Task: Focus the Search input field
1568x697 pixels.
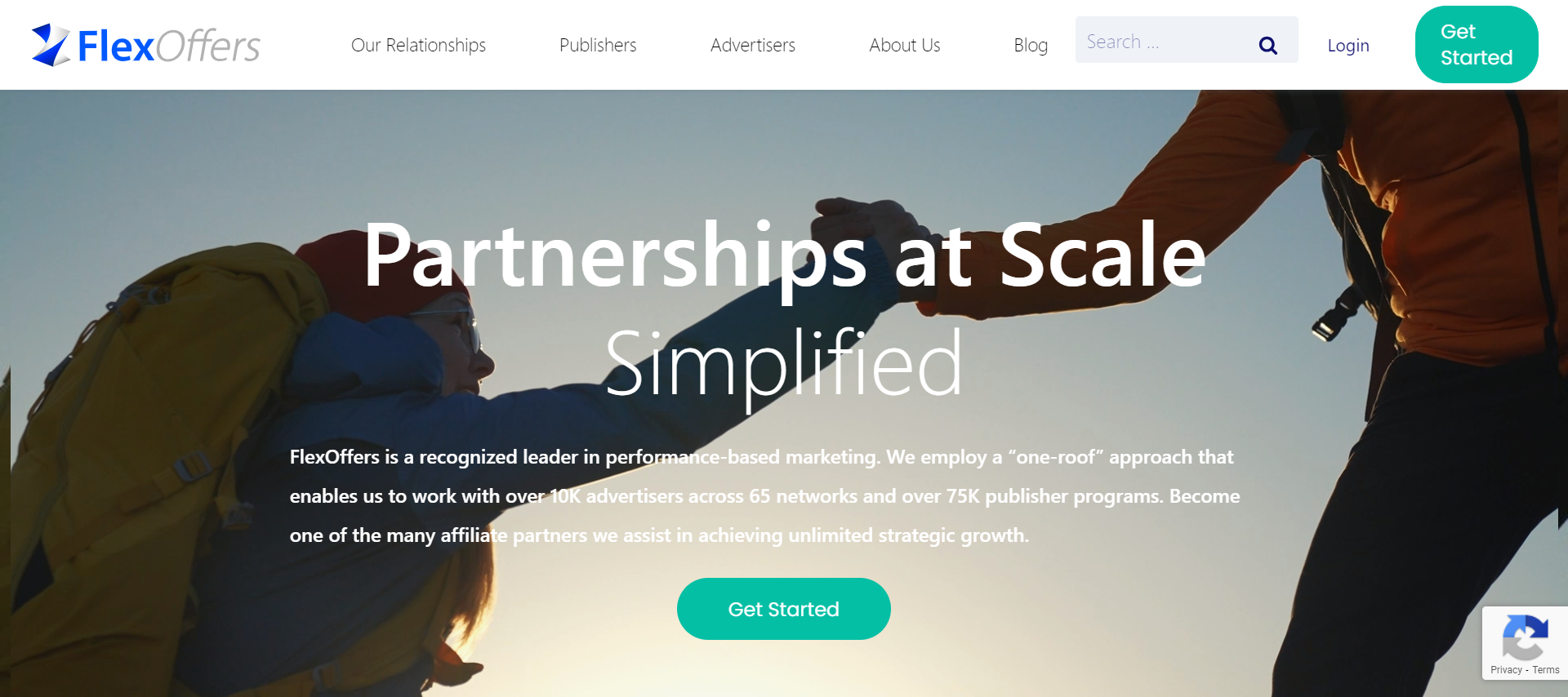Action: pos(1164,41)
